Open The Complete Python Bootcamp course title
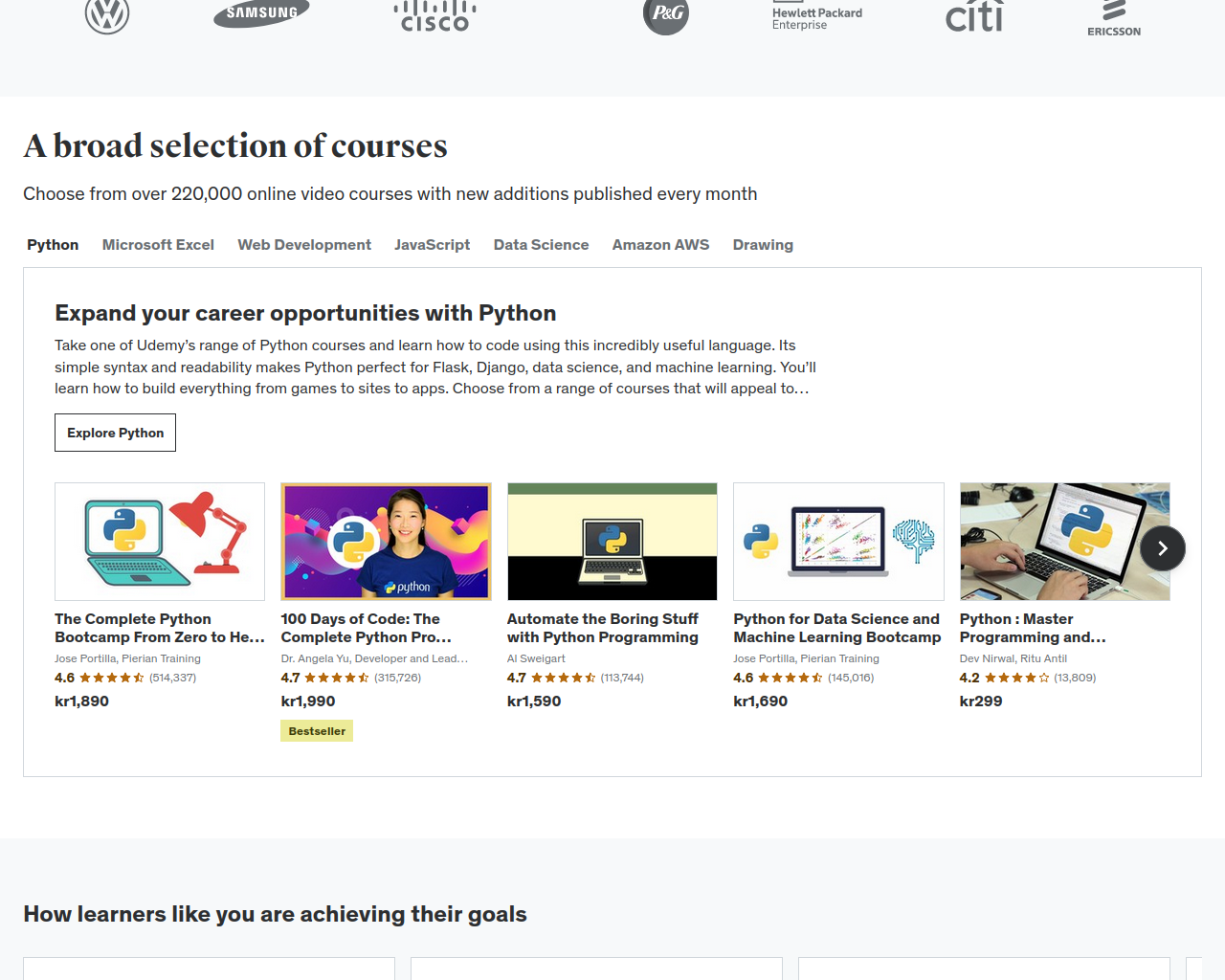Image resolution: width=1225 pixels, height=980 pixels. (x=160, y=628)
